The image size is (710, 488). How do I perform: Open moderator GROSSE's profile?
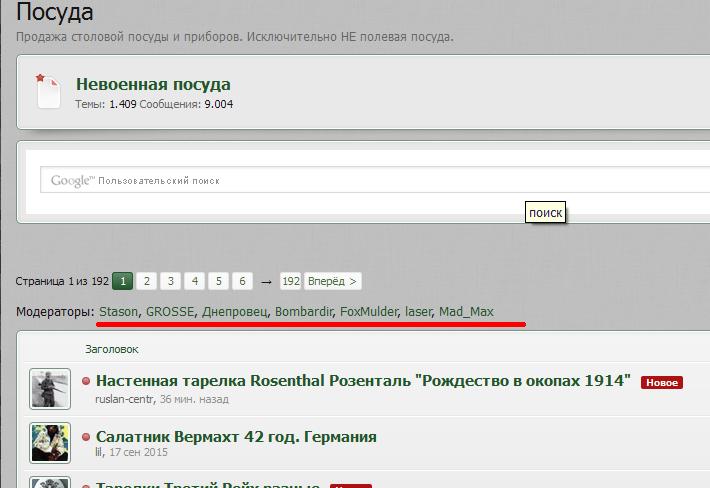point(170,312)
